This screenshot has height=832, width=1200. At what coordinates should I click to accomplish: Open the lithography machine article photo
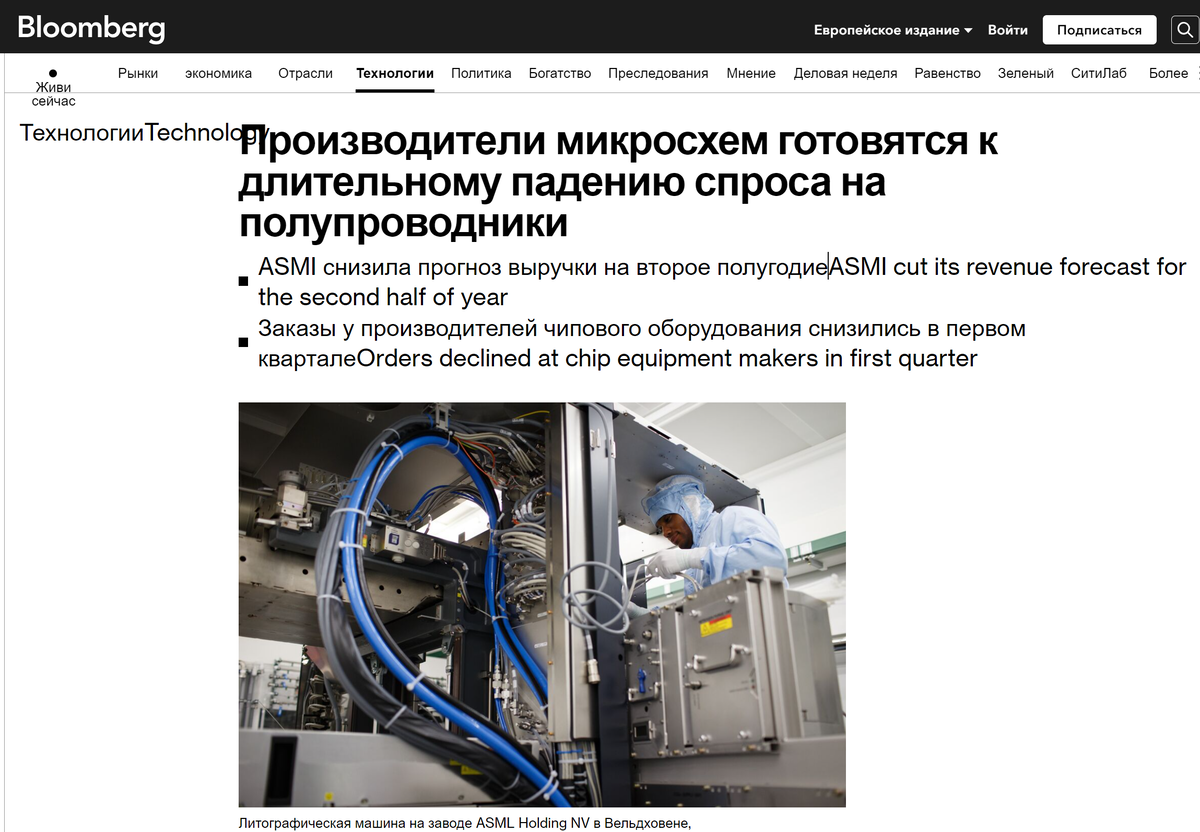(542, 604)
